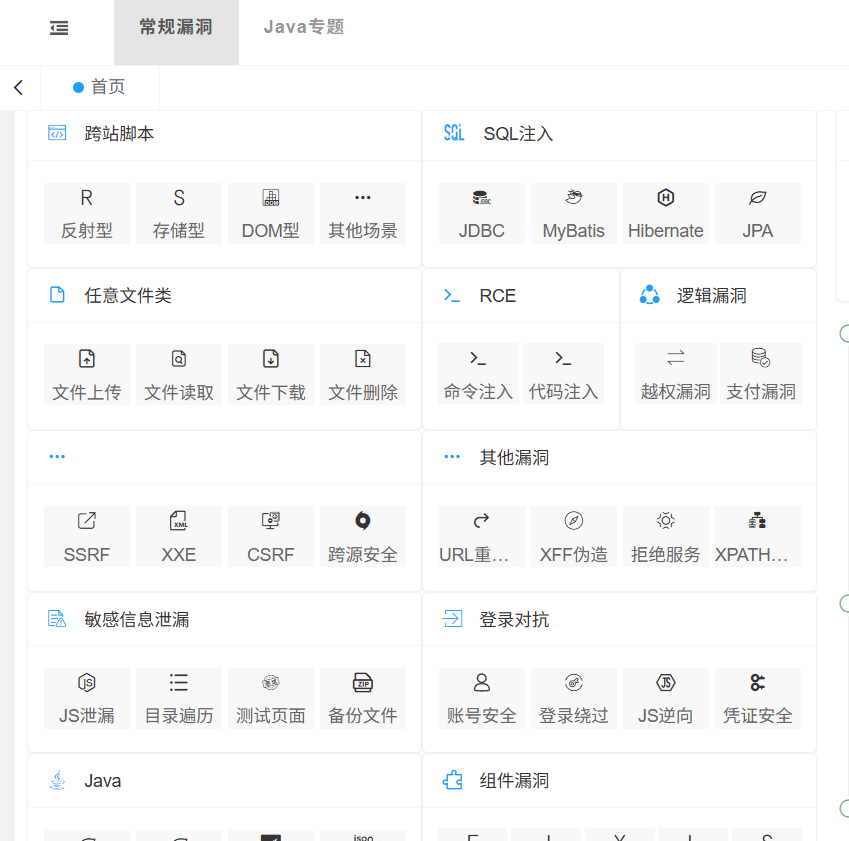Open 其他场景 under 跨站脚本
The width and height of the screenshot is (849, 841).
pyautogui.click(x=363, y=213)
